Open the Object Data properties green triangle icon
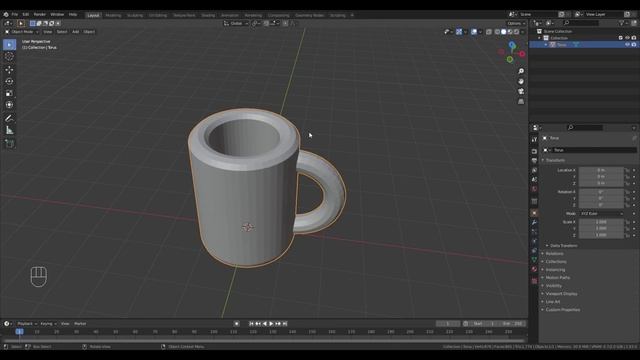Viewport: 640px width, 360px height. (x=534, y=260)
